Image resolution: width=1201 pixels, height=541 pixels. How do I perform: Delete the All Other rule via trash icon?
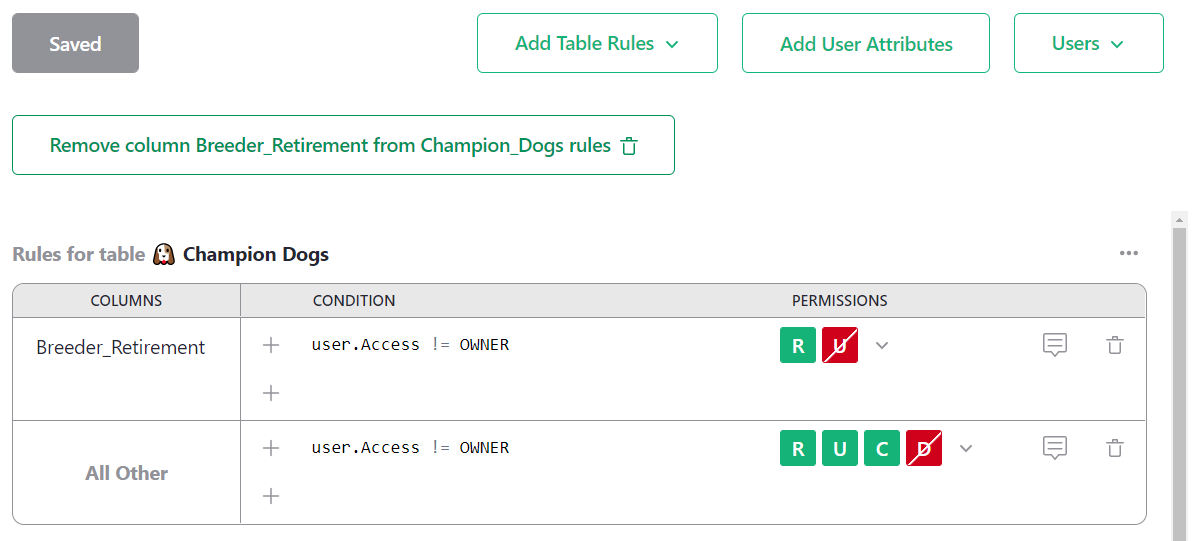coord(1115,448)
